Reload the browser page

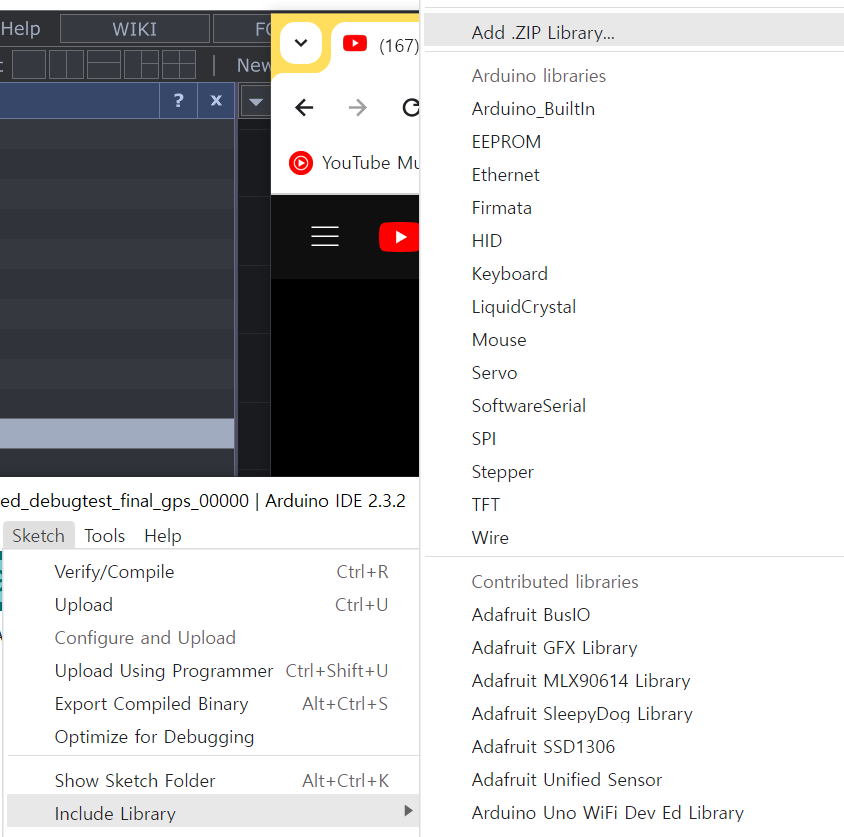point(411,108)
